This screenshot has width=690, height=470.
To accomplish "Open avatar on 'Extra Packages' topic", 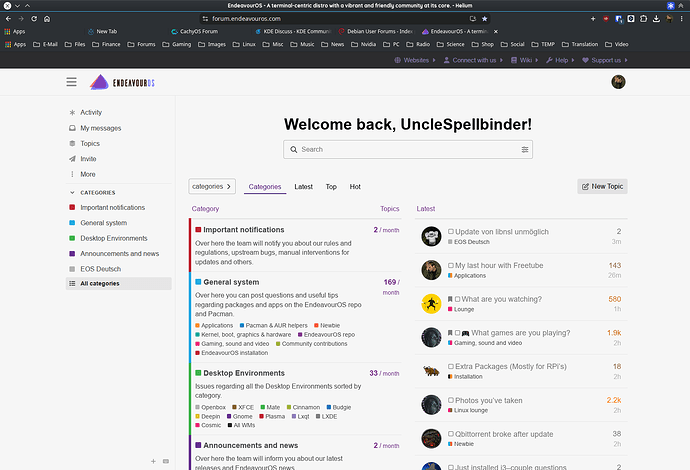I will coord(431,371).
